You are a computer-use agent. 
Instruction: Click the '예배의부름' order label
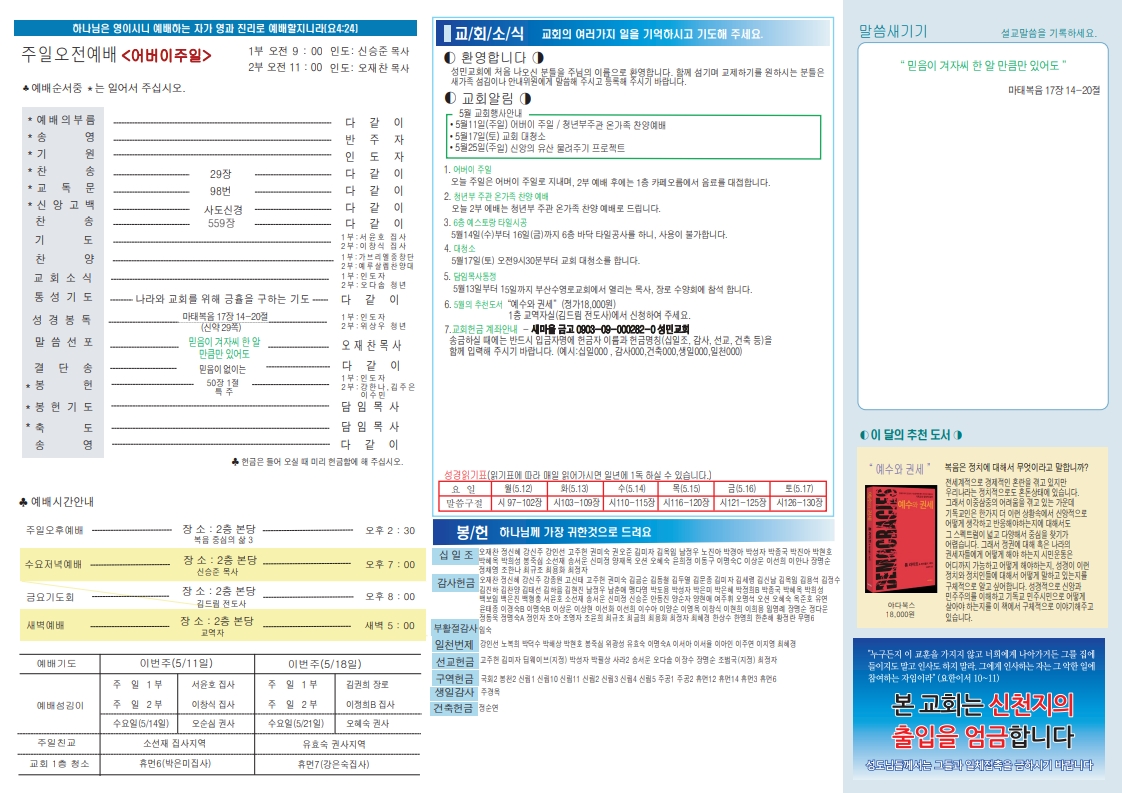tap(65, 120)
